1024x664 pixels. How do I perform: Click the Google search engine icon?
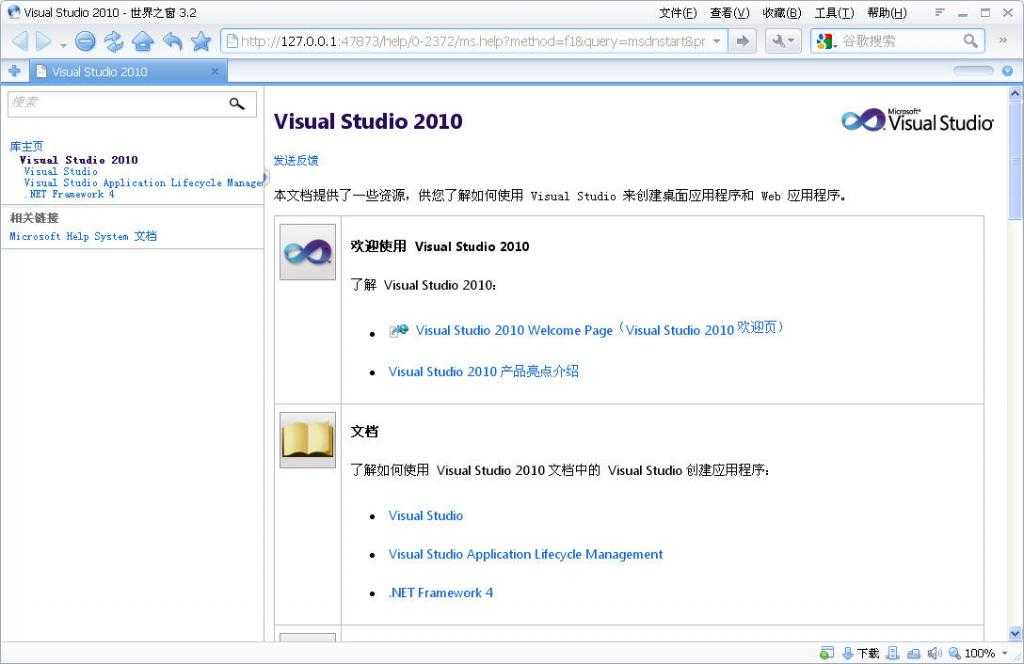[825, 41]
